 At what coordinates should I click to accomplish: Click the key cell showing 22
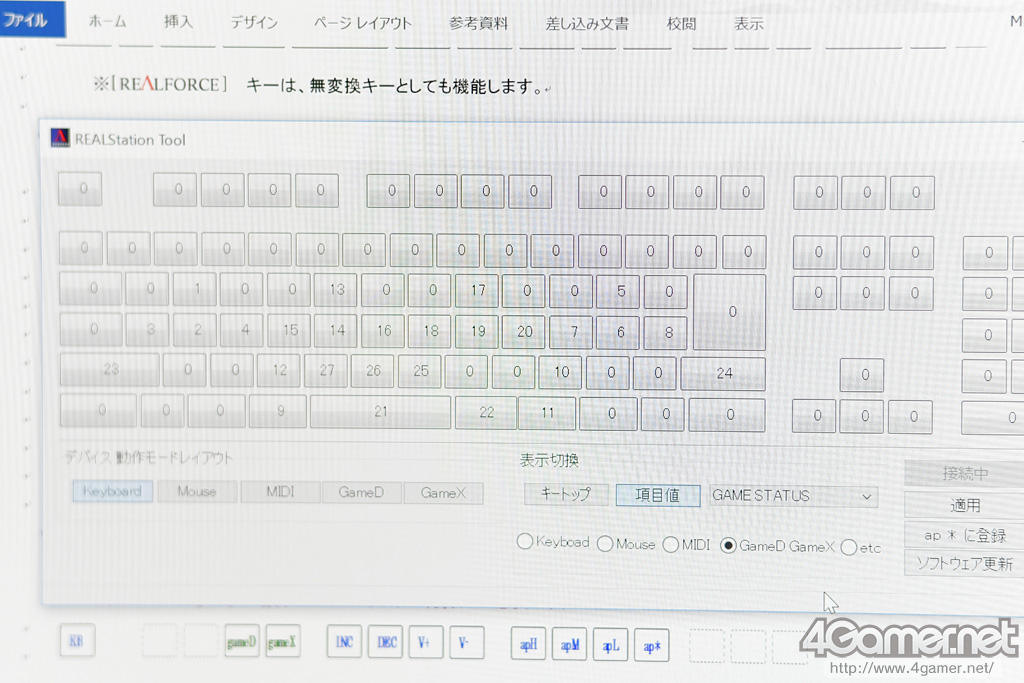tap(486, 413)
